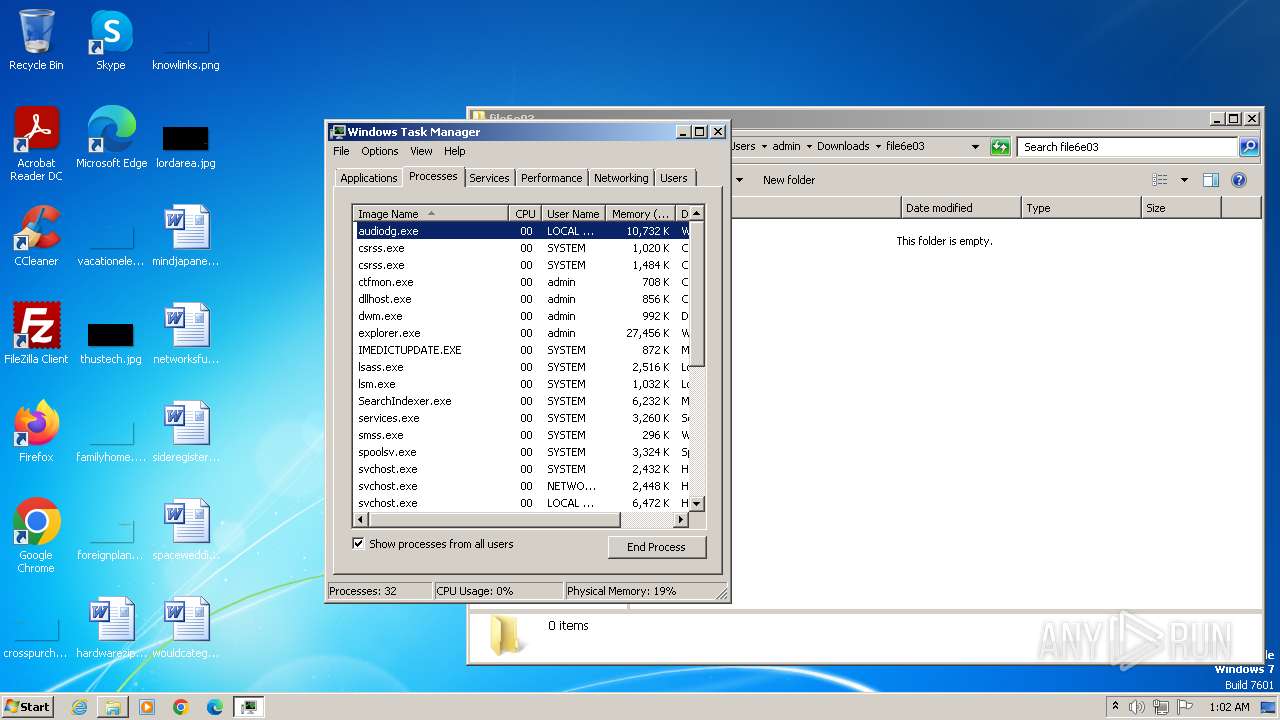Screen dimensions: 1280x720
Task: Click New folder in Explorer toolbar
Action: coord(789,180)
